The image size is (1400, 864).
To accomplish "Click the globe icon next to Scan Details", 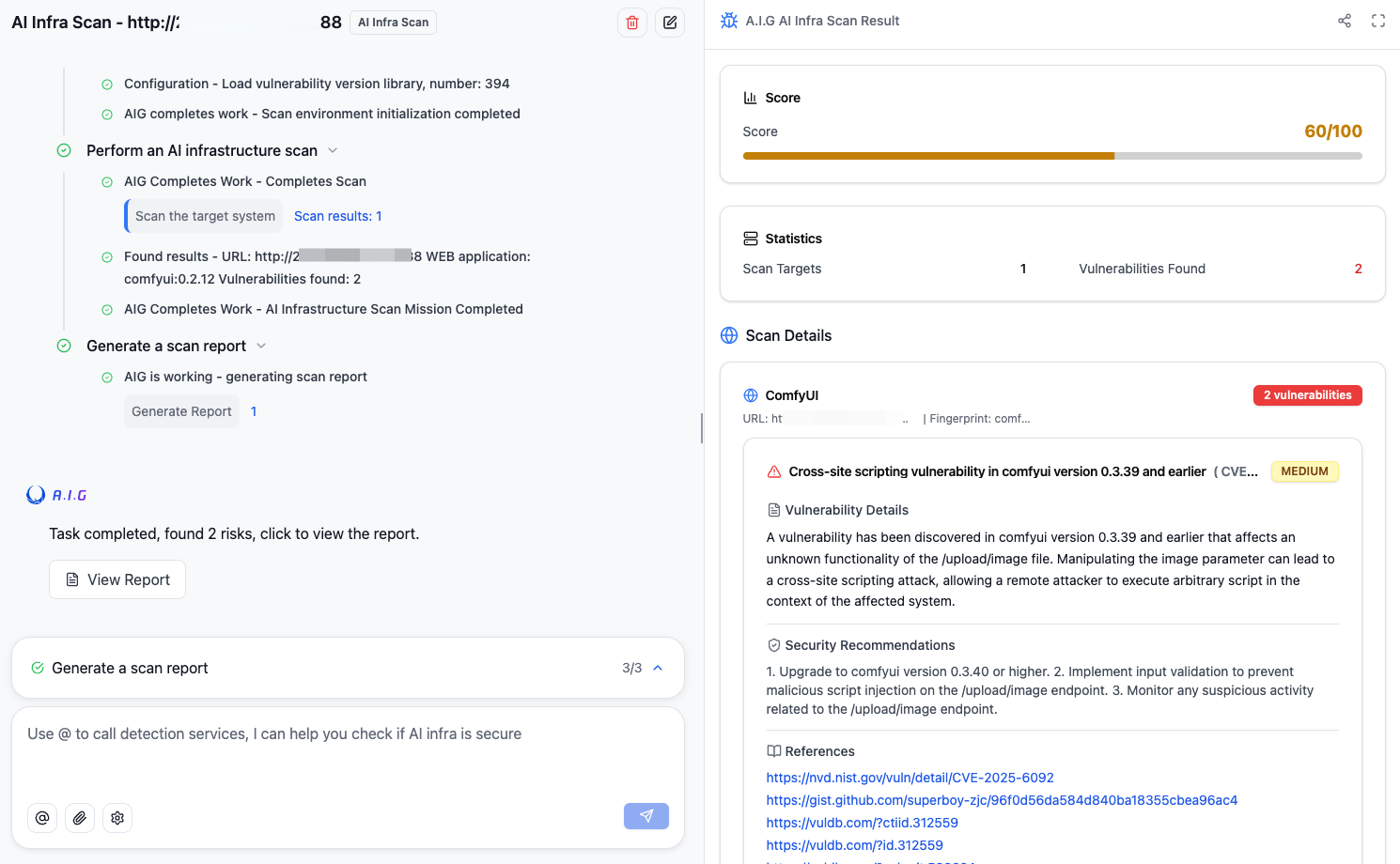I will coord(729,335).
